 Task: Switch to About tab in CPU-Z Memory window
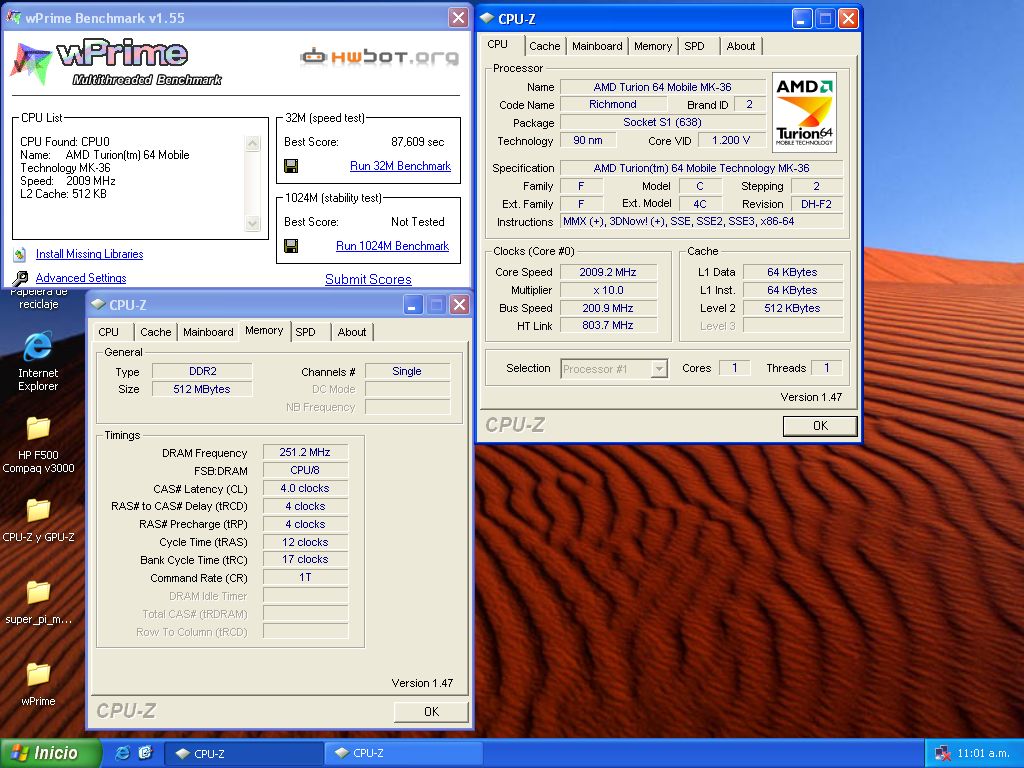351,332
